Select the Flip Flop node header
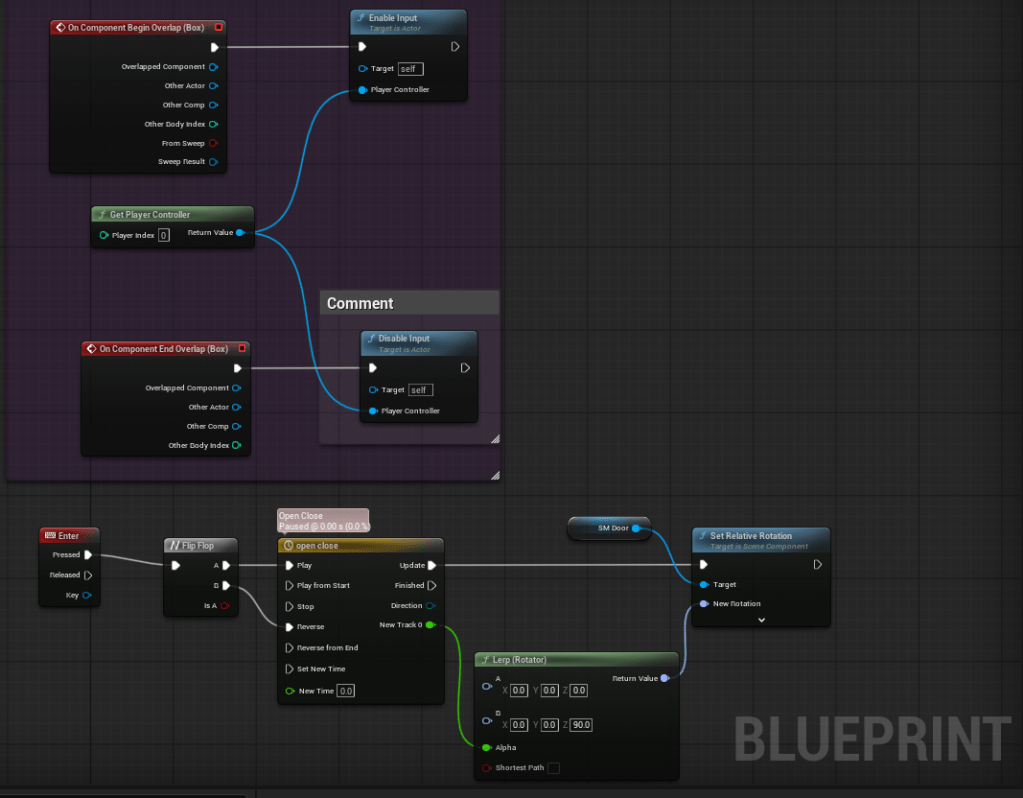1023x798 pixels. [x=201, y=545]
